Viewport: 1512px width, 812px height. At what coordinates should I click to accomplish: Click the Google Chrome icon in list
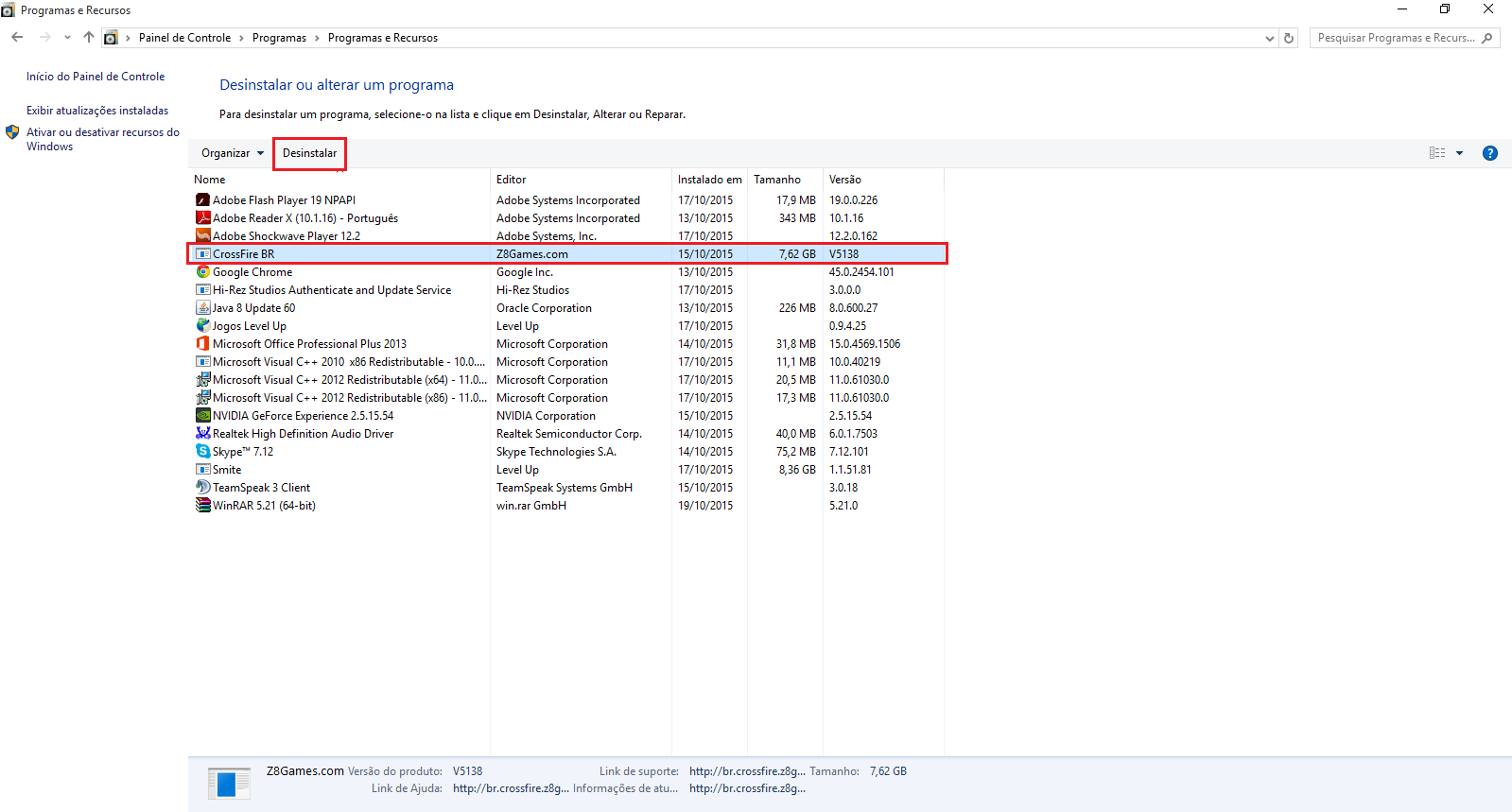pos(202,272)
